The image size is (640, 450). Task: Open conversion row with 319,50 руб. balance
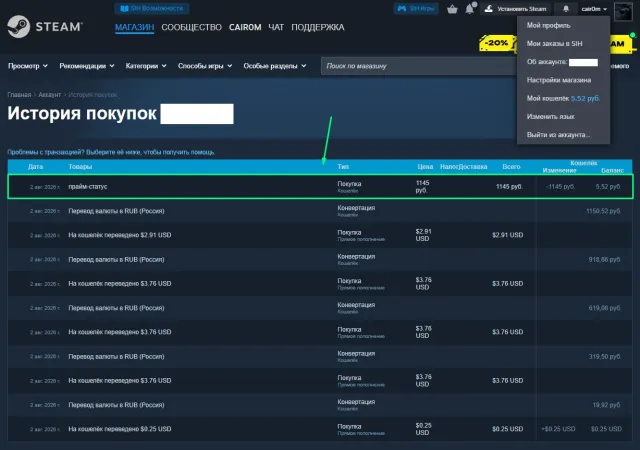click(320, 356)
